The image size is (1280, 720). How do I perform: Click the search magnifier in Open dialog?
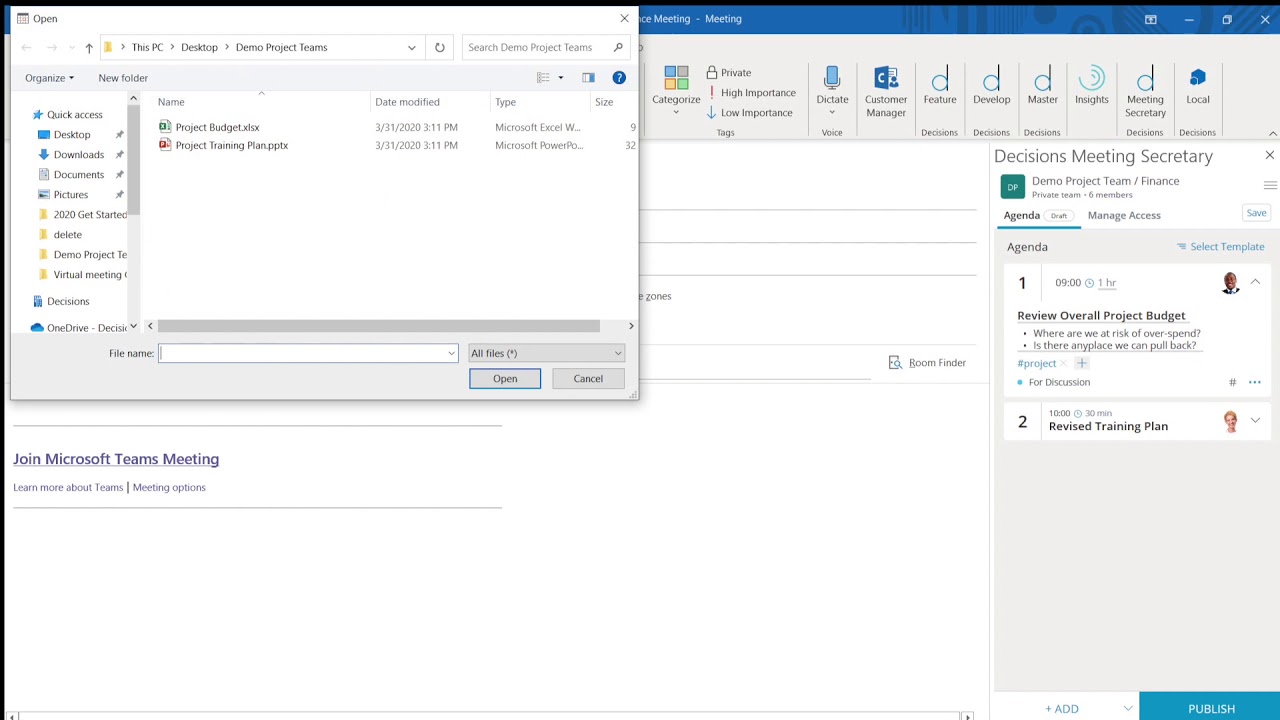point(618,47)
